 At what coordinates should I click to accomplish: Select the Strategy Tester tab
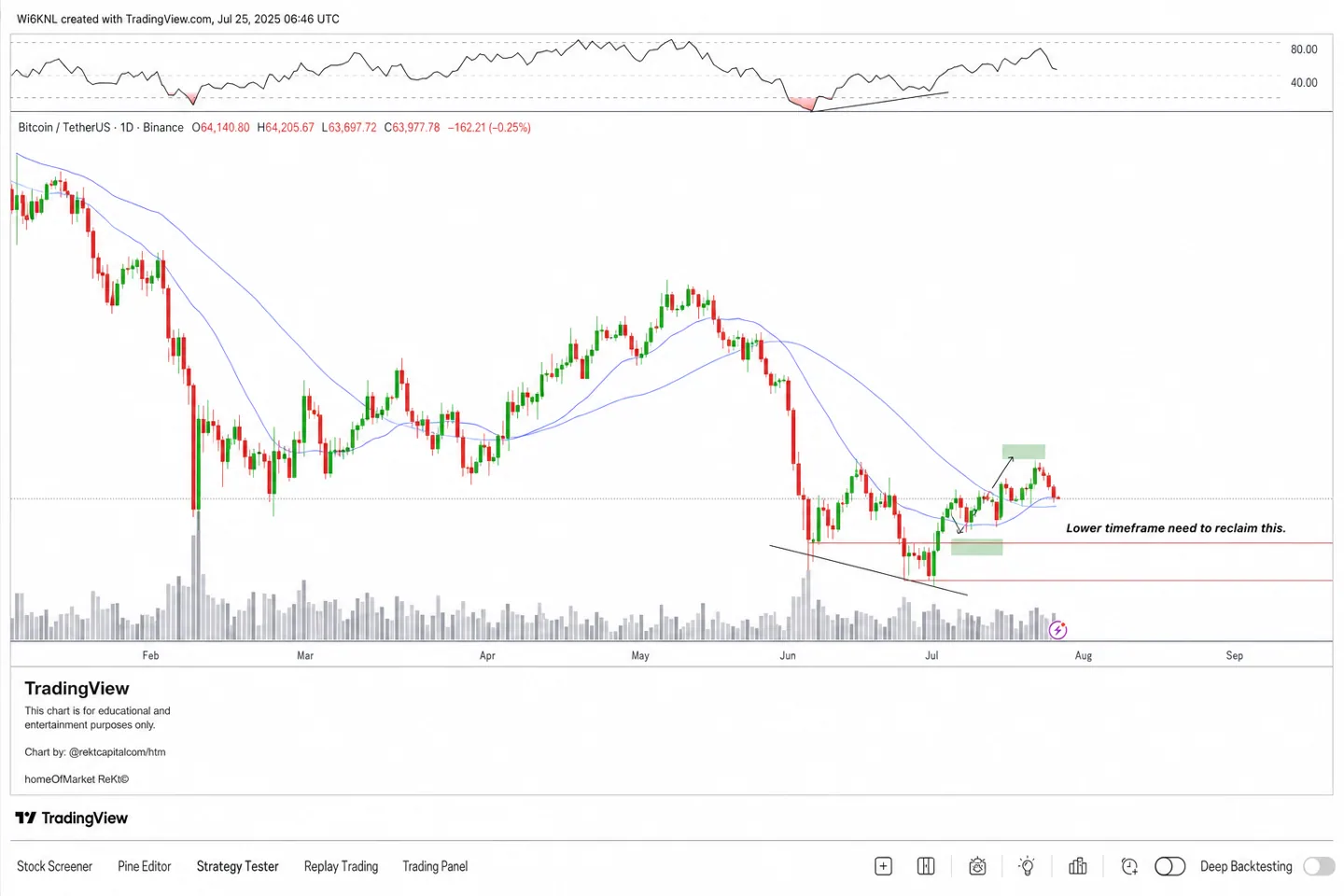tap(237, 866)
